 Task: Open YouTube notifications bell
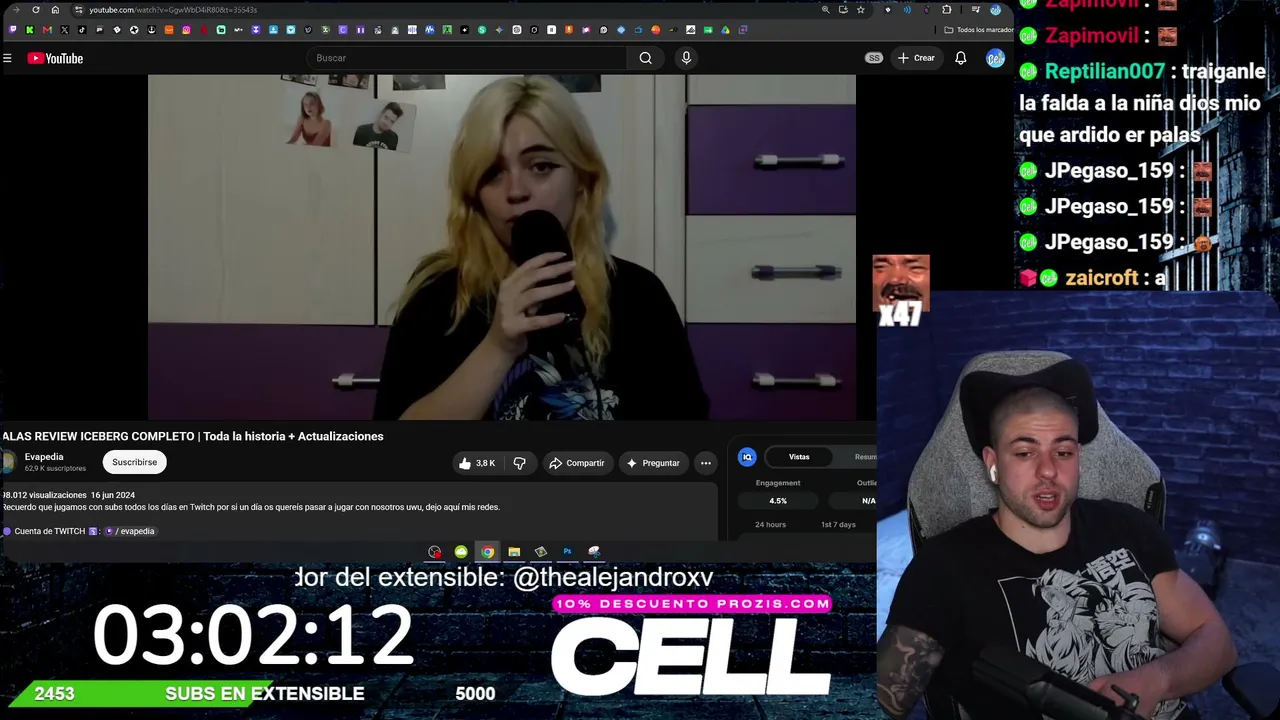[961, 58]
